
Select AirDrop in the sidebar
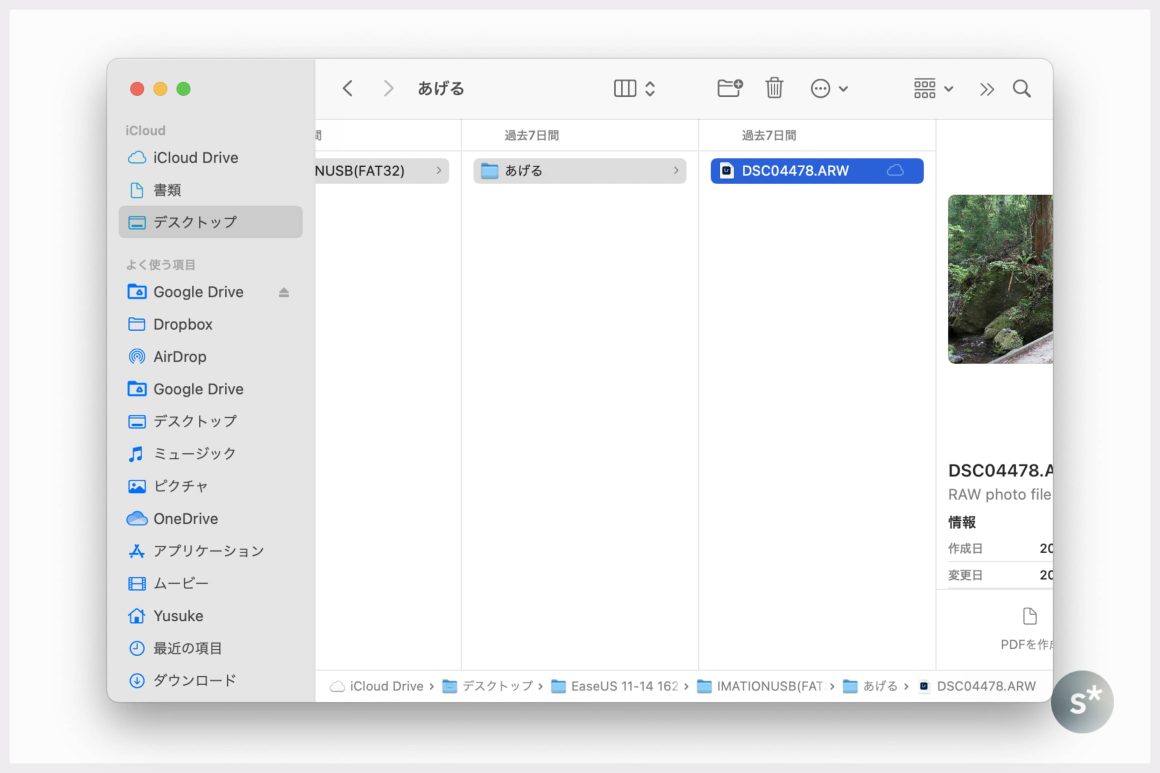pyautogui.click(x=179, y=357)
